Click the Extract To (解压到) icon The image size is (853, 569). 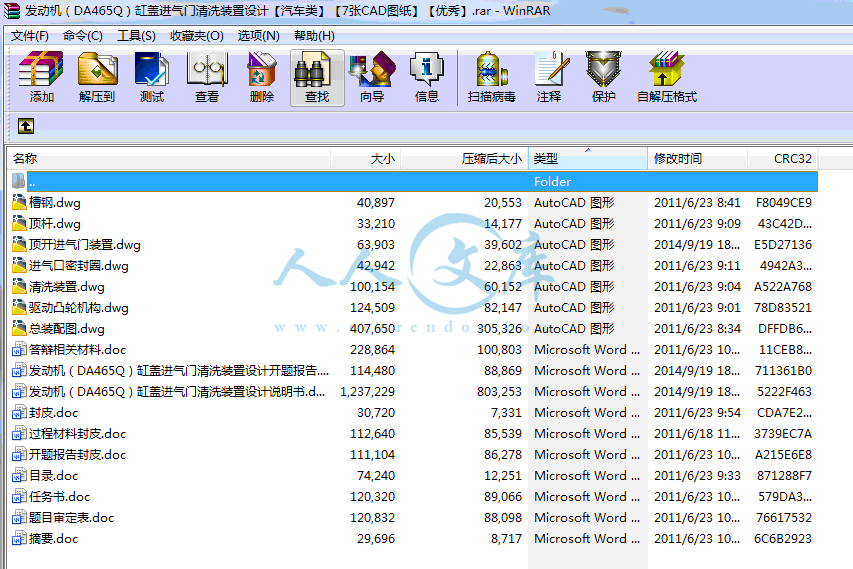tap(97, 69)
